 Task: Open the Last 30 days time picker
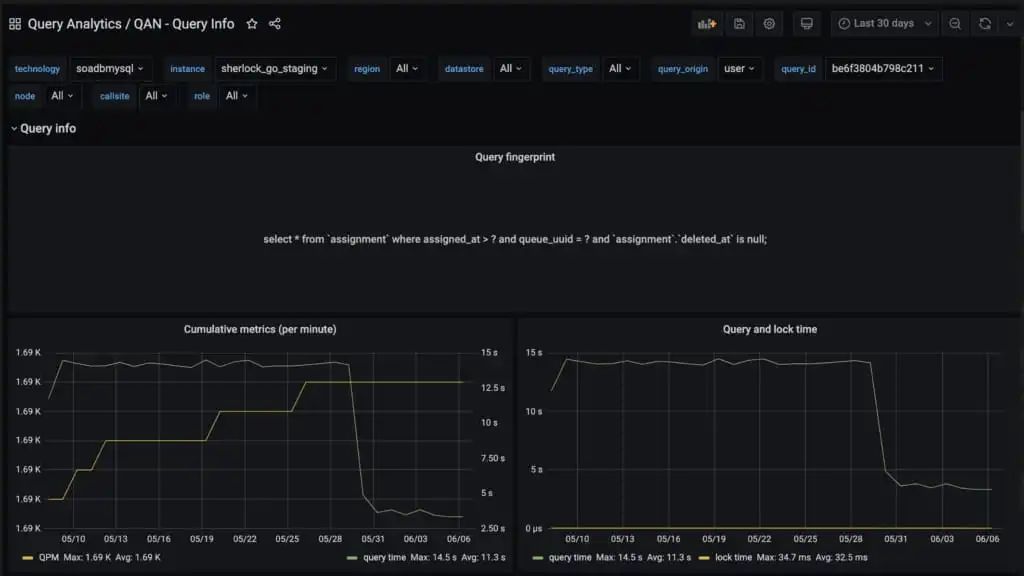[x=885, y=24]
